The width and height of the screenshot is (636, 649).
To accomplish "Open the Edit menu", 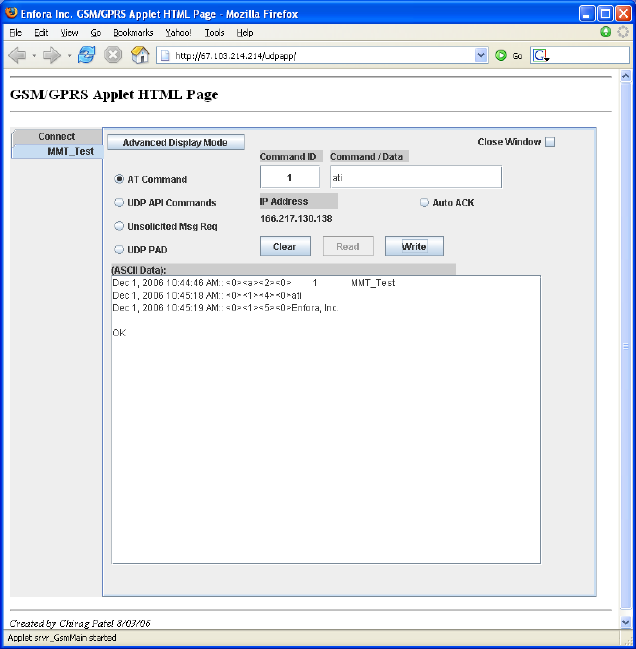I will pos(41,33).
